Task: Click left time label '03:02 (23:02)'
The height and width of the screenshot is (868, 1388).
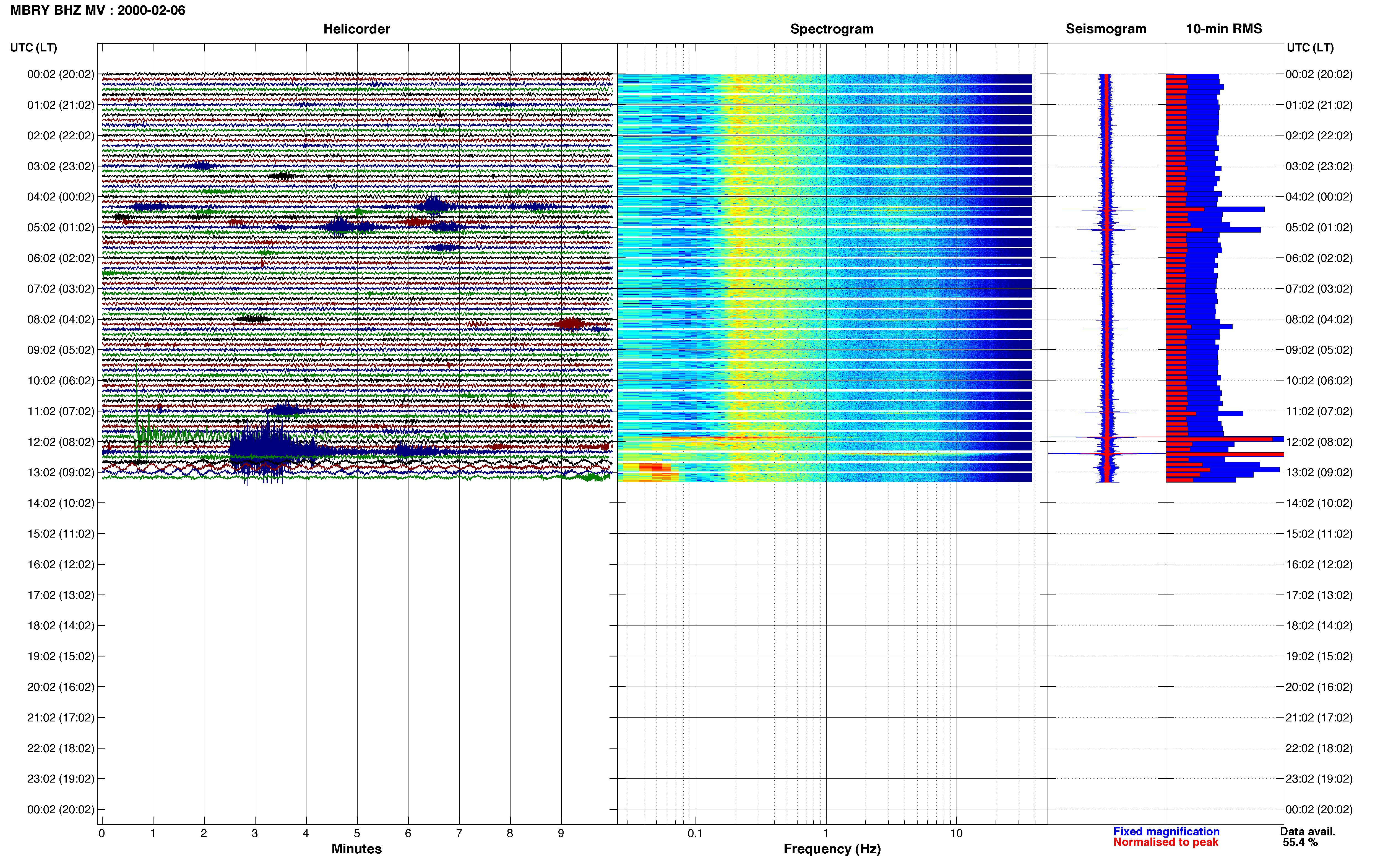Action: coord(60,166)
